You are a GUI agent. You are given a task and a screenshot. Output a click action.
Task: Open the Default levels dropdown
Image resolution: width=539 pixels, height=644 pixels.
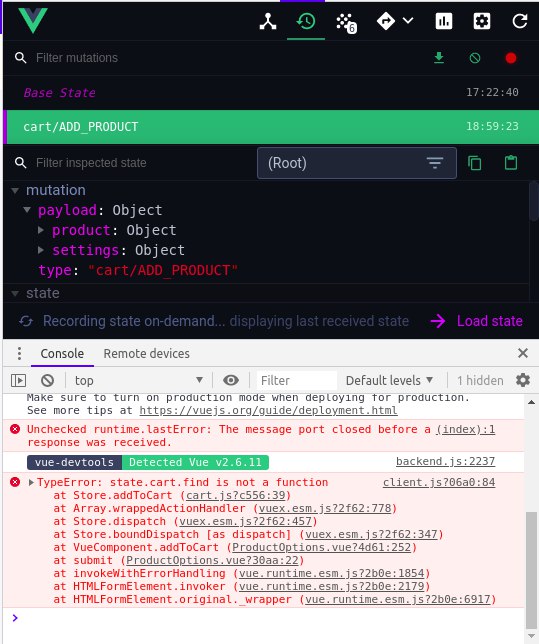[389, 380]
